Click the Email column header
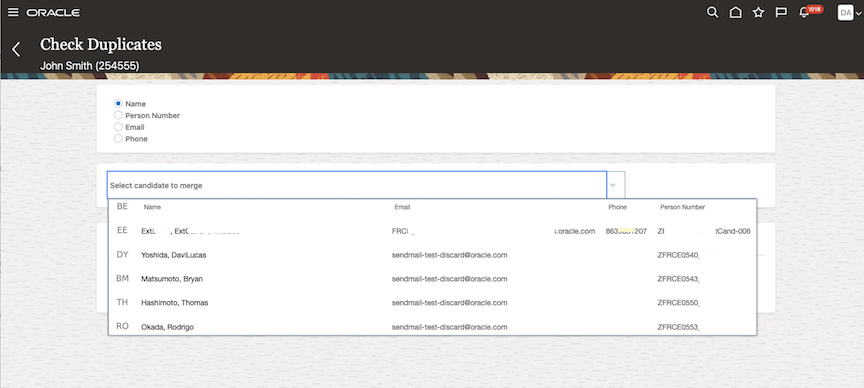The height and width of the screenshot is (388, 864). pyautogui.click(x=402, y=207)
